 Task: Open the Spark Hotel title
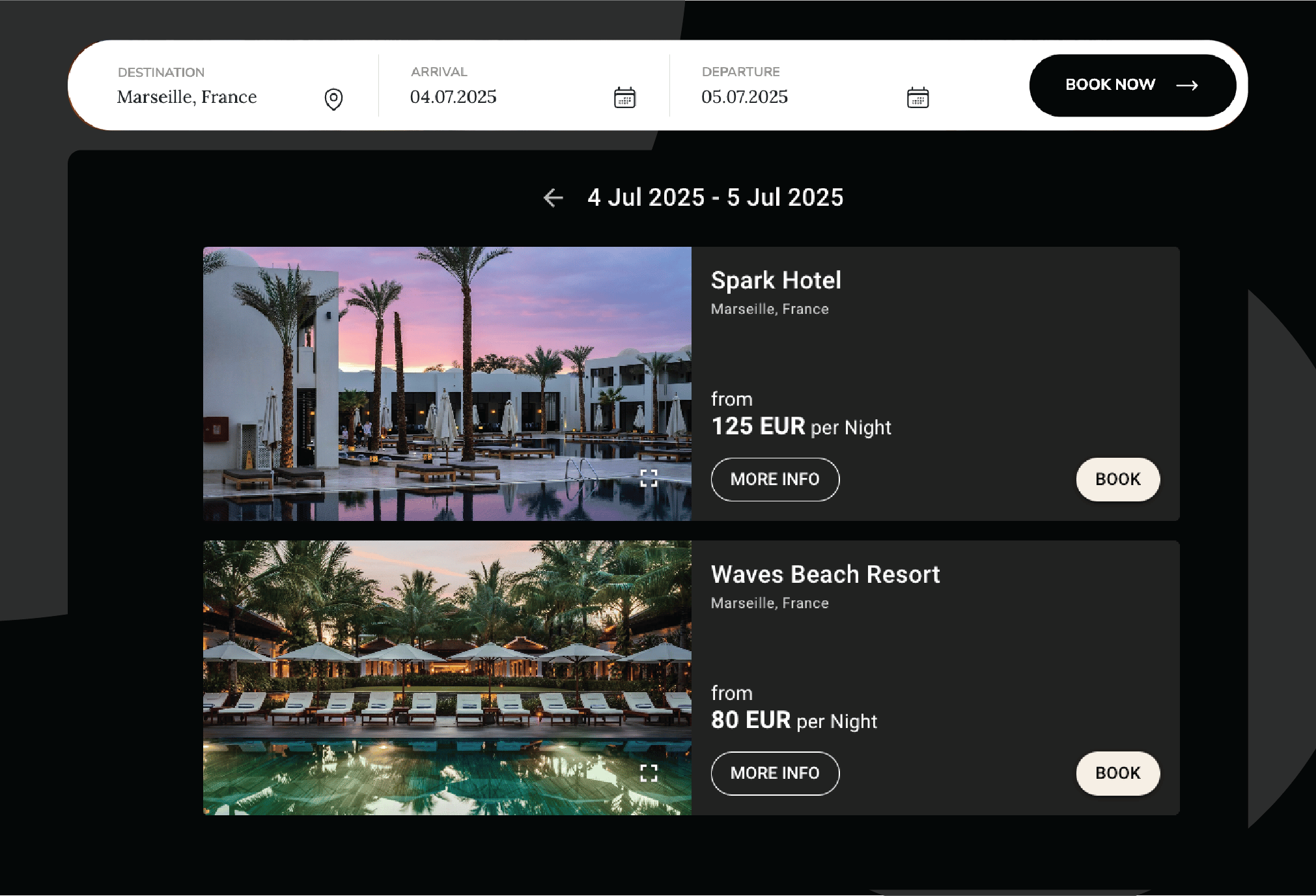point(776,281)
